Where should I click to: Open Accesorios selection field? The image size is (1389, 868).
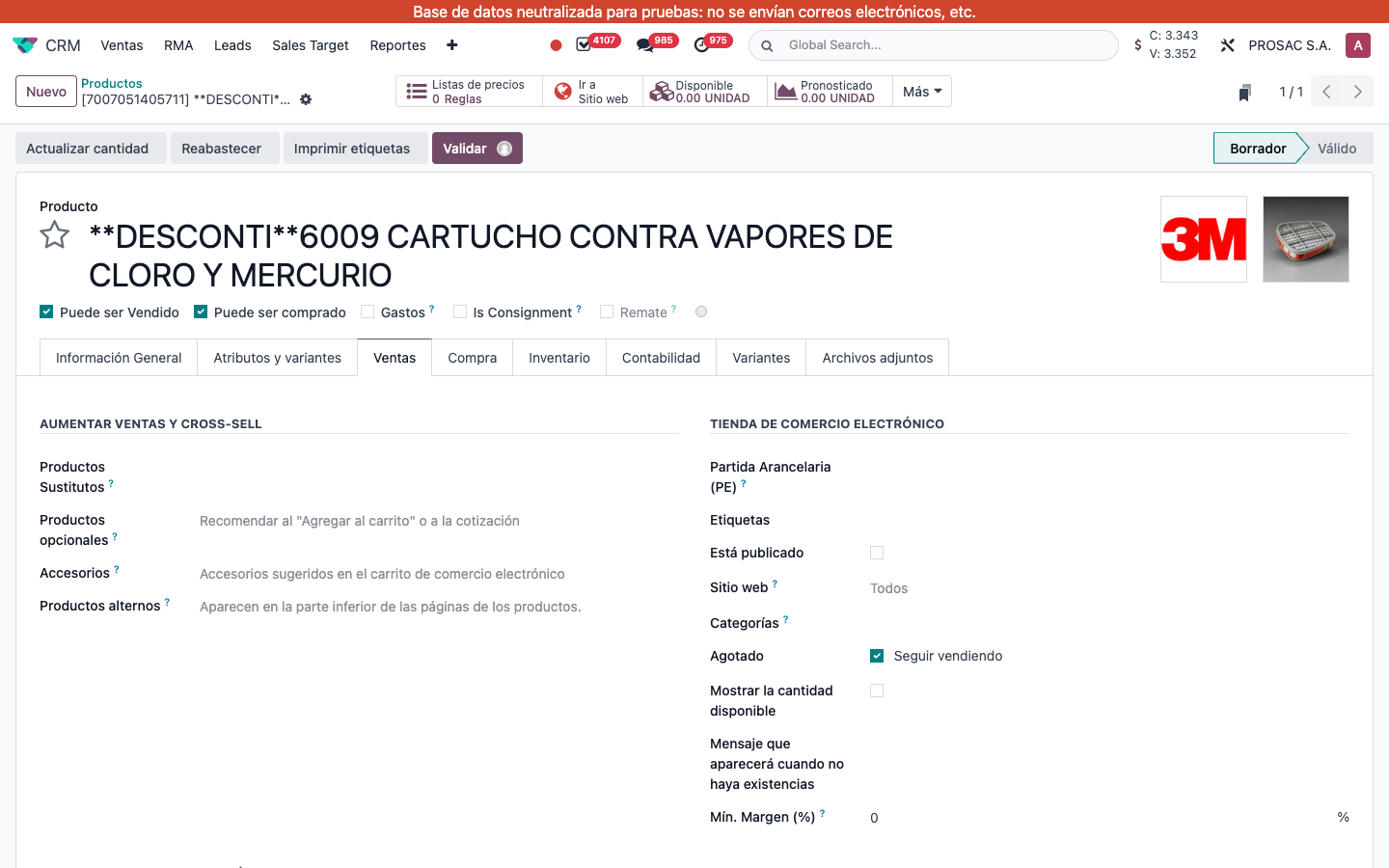(x=439, y=574)
